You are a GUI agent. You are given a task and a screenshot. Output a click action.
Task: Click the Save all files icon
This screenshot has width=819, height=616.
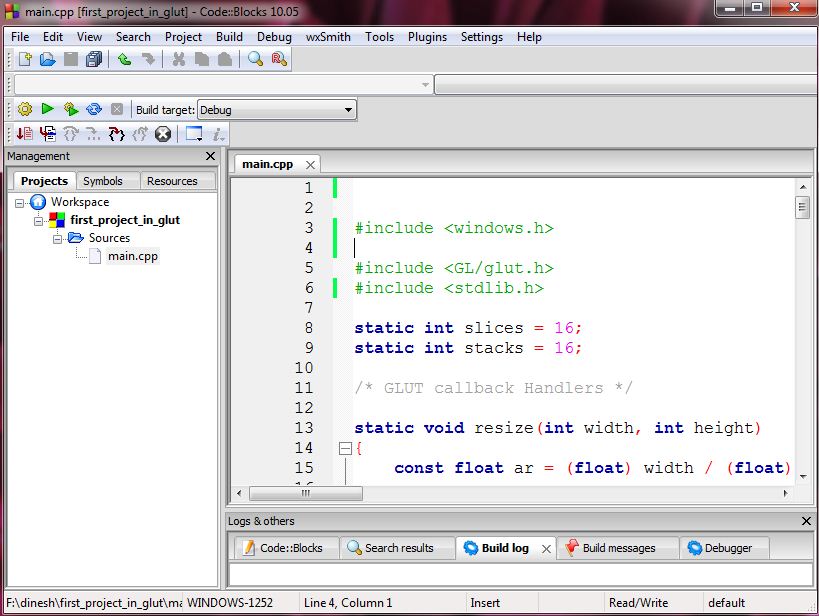click(x=94, y=59)
